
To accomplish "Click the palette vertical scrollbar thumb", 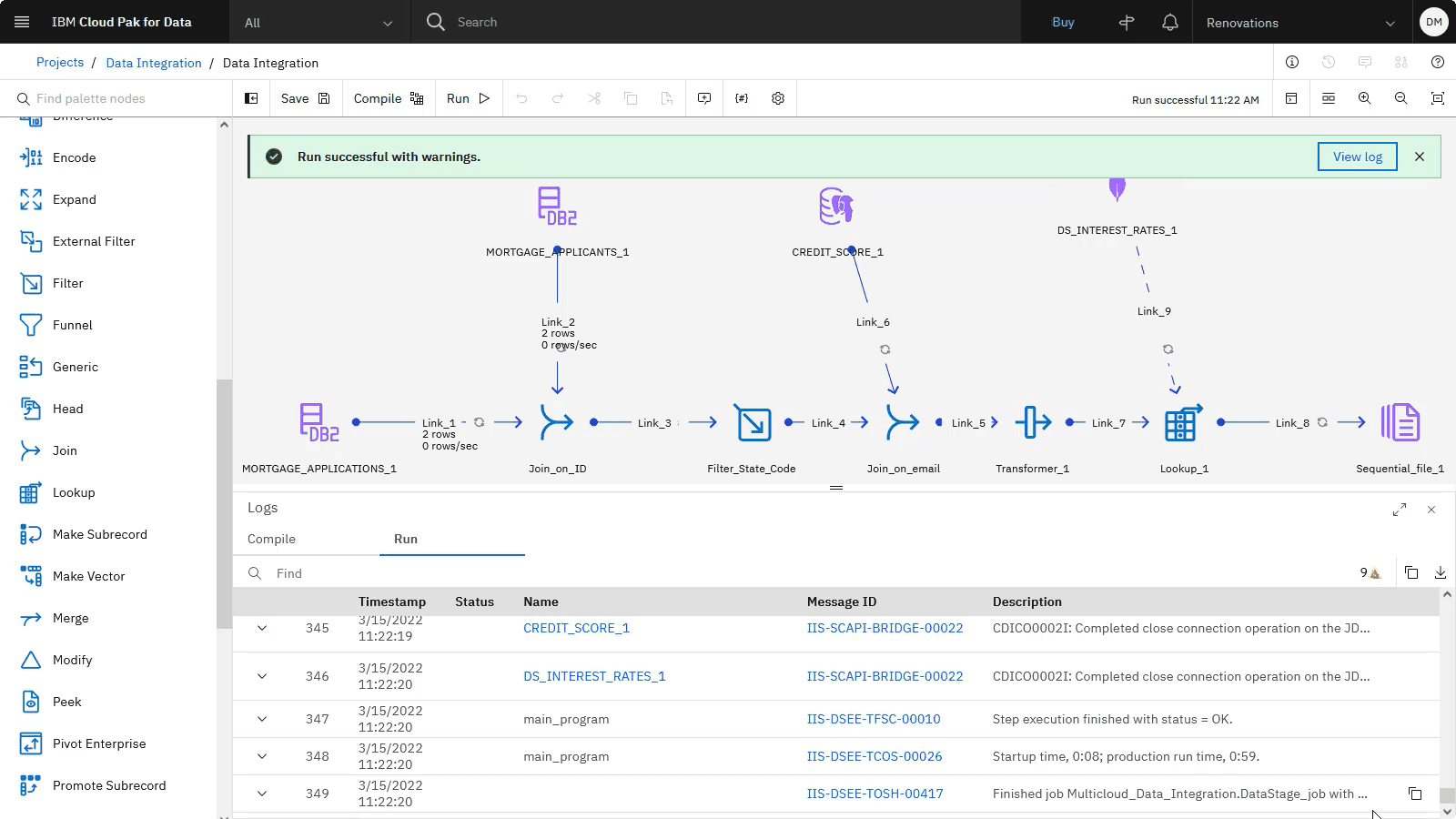I will coord(224,503).
